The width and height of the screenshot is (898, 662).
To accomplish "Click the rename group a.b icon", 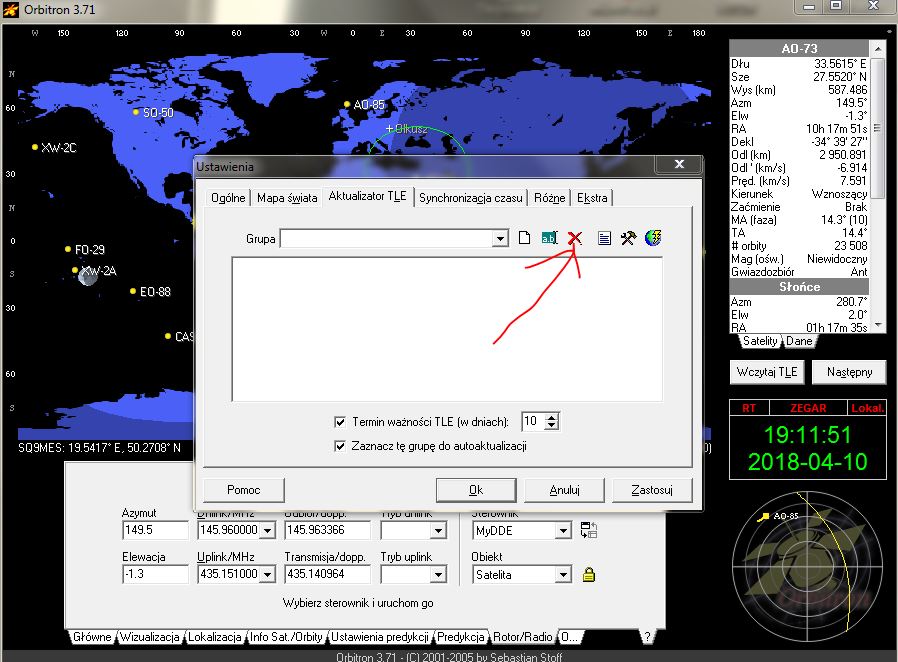I will click(x=549, y=238).
